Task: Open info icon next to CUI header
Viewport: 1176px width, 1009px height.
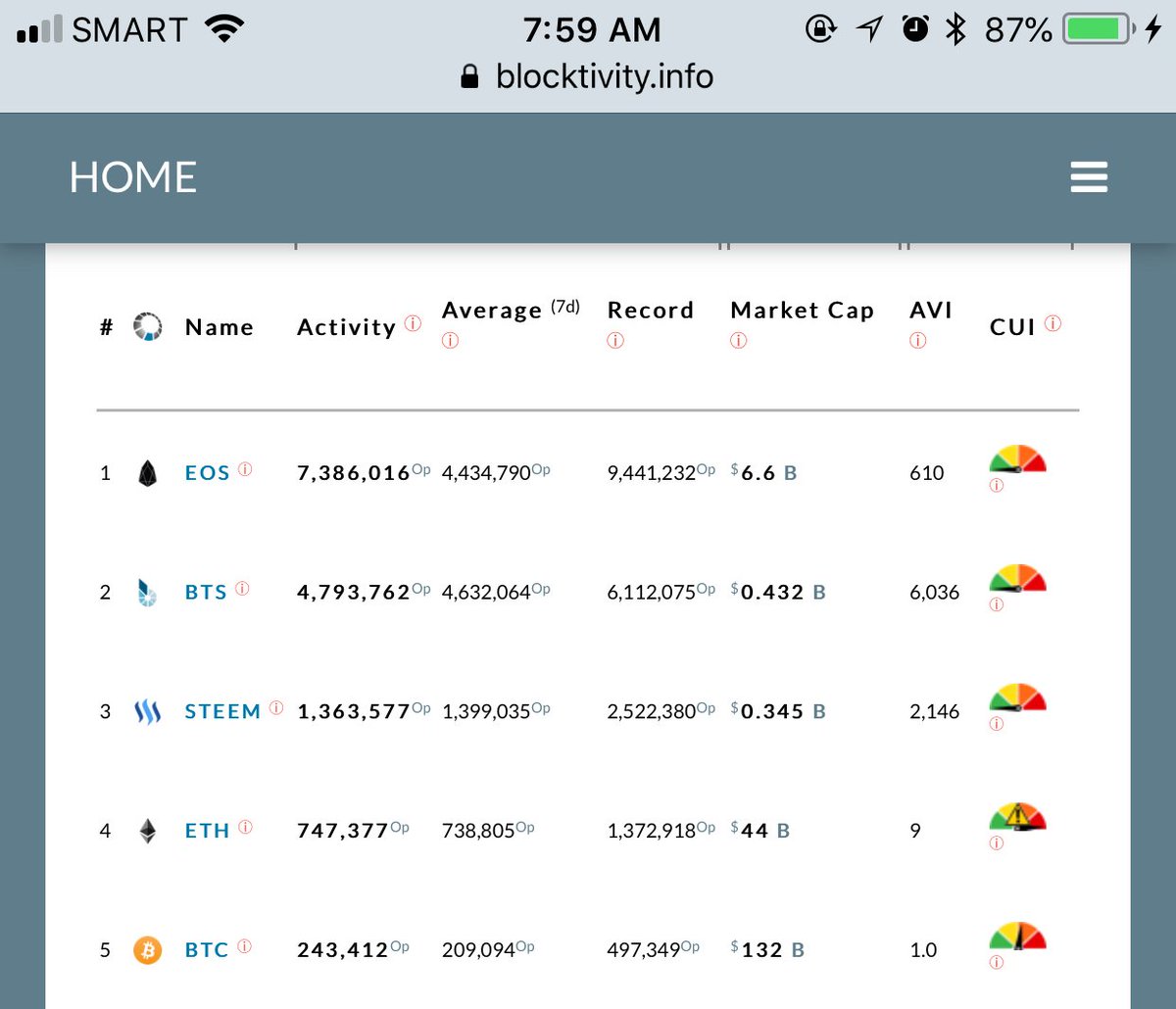Action: (1053, 322)
